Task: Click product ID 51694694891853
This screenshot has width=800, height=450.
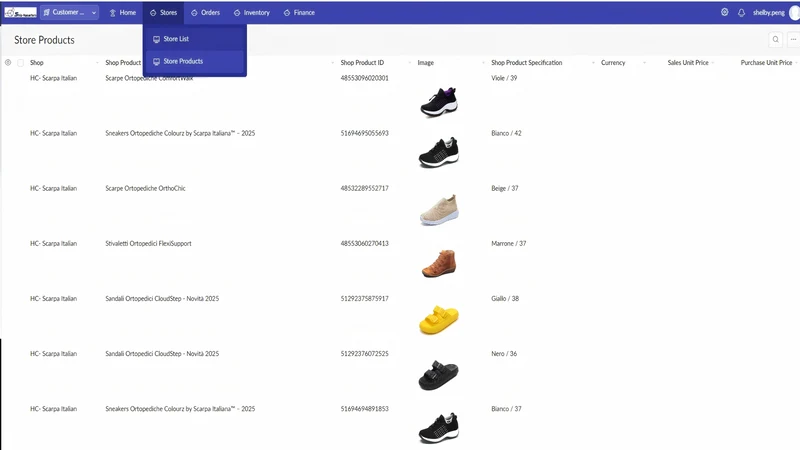Action: pos(364,409)
